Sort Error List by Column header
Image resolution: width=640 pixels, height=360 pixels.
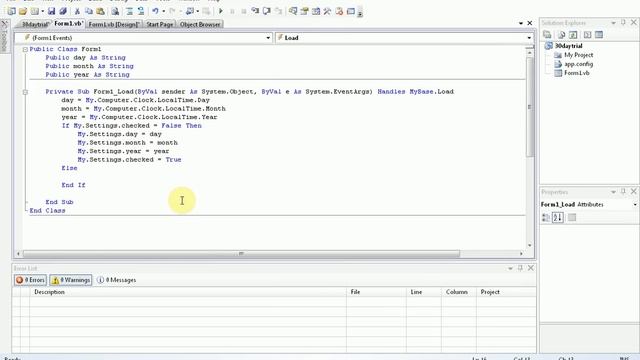click(458, 292)
